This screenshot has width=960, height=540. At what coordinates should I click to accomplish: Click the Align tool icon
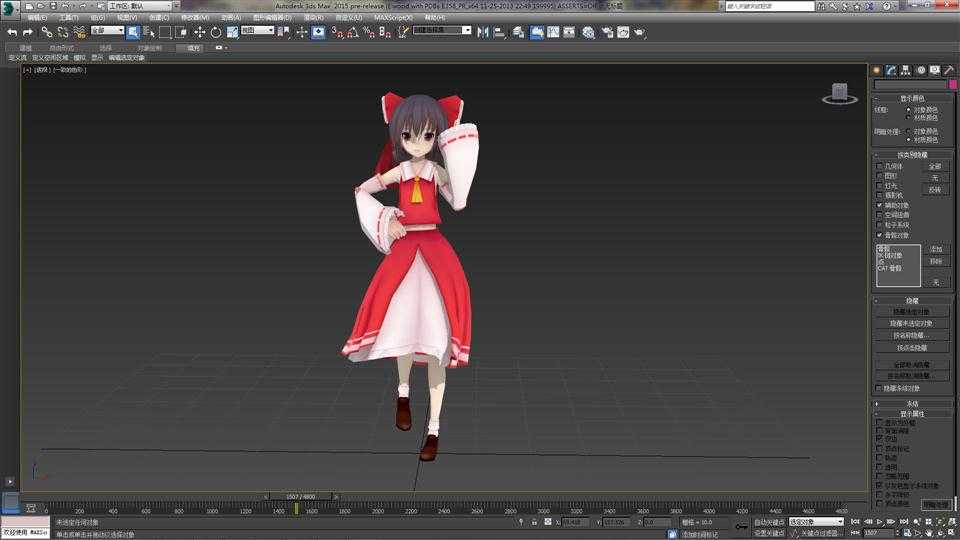point(499,32)
